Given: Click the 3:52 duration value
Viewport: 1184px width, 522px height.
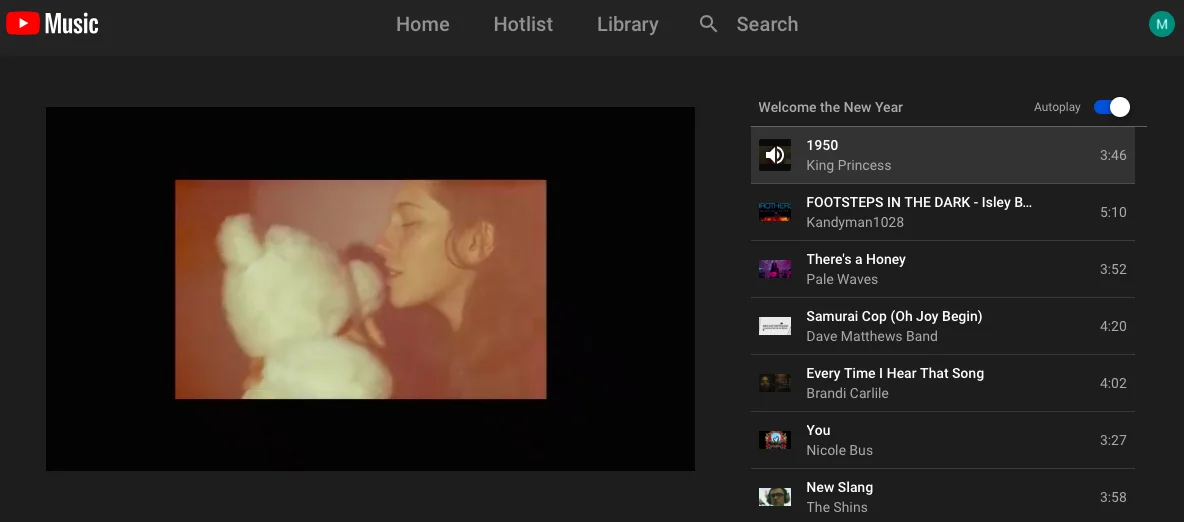Looking at the screenshot, I should (x=1113, y=270).
